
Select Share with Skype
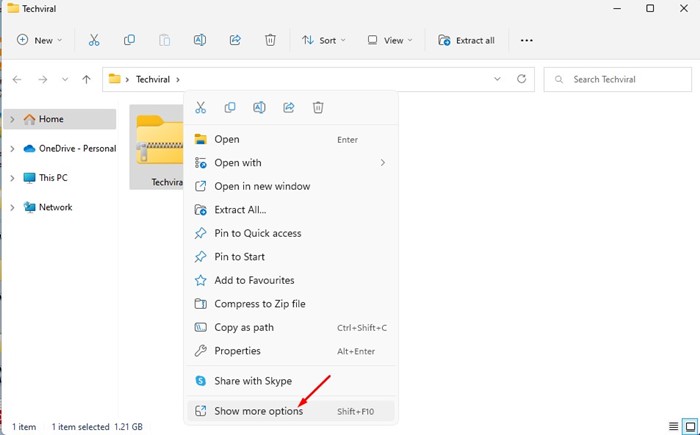pos(291,381)
